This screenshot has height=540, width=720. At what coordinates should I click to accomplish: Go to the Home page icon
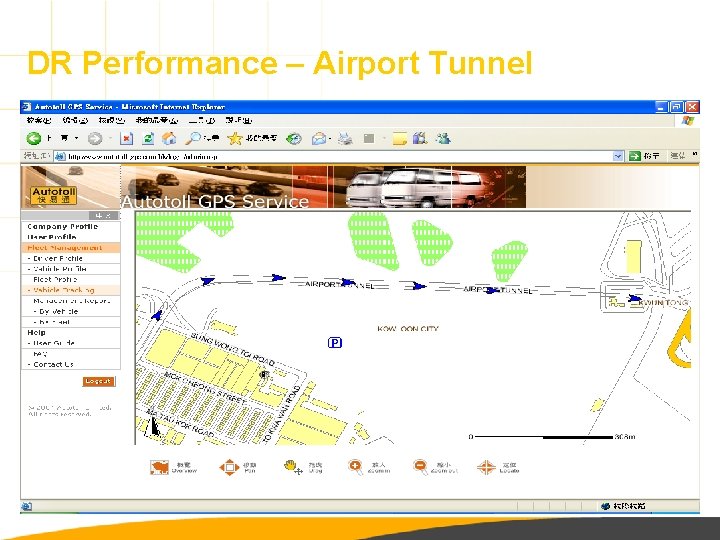click(169, 138)
